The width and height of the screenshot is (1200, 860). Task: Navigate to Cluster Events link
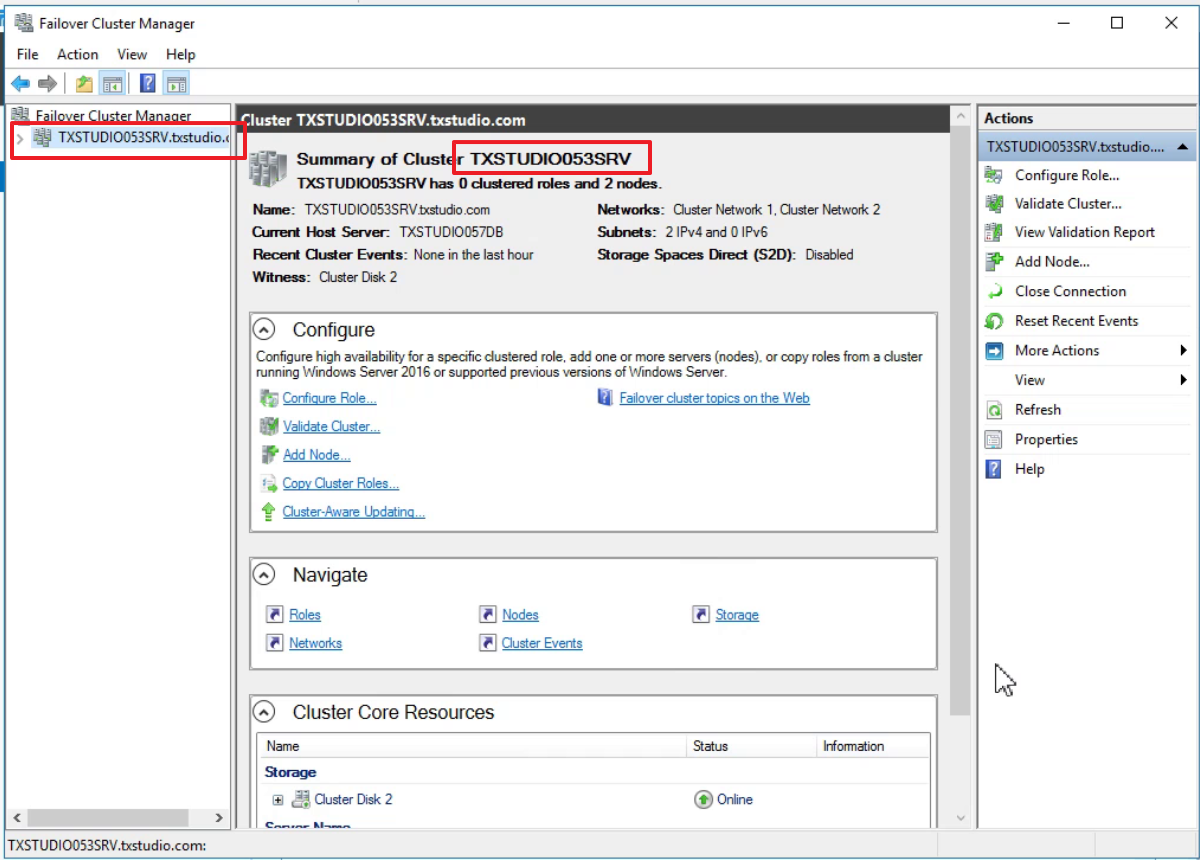point(542,643)
